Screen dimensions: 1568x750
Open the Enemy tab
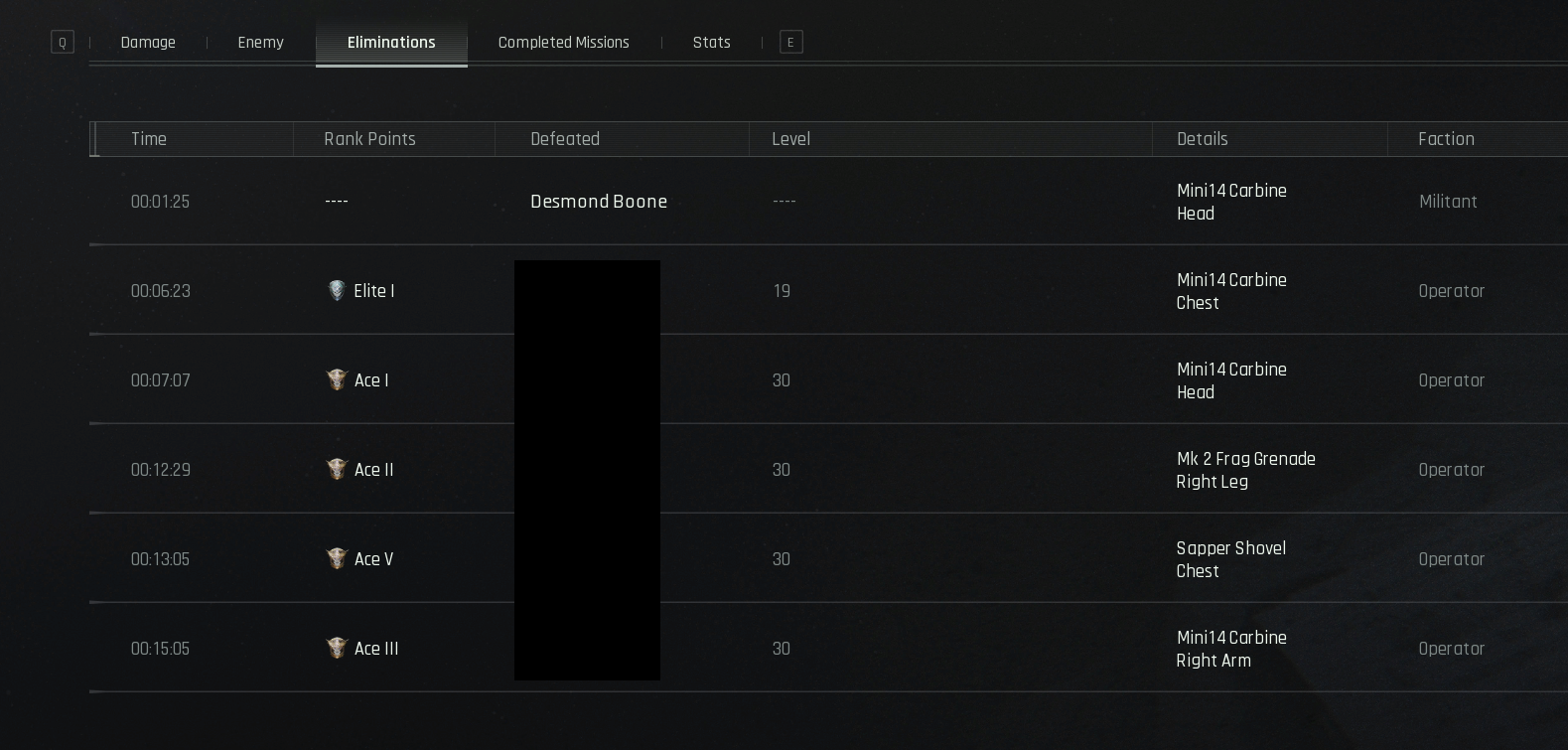point(260,43)
